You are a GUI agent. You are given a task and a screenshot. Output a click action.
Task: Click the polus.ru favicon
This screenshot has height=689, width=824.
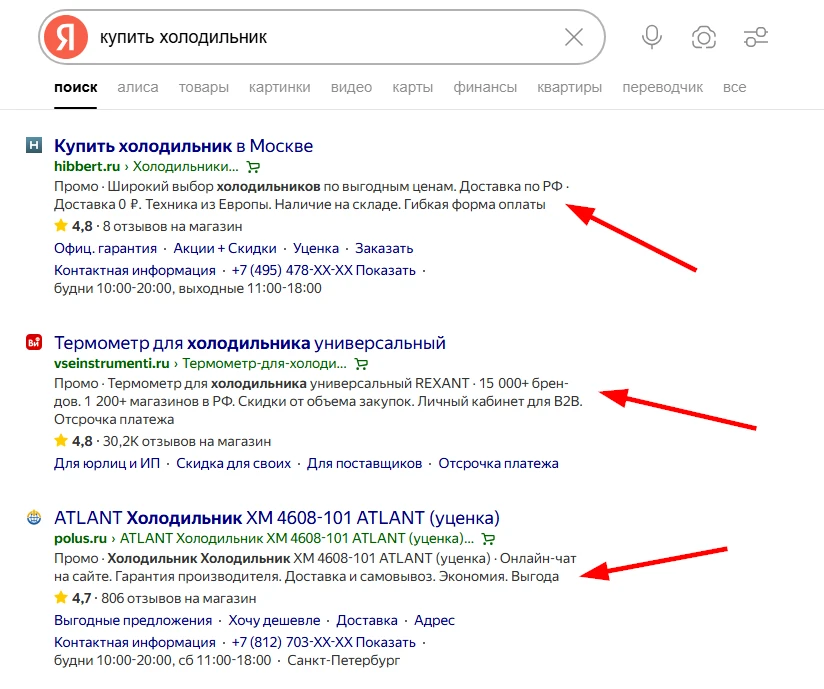(x=33, y=518)
